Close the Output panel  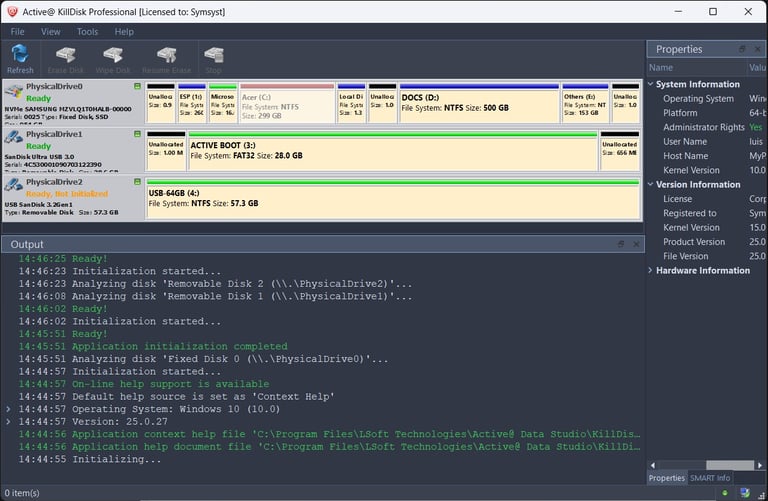634,244
